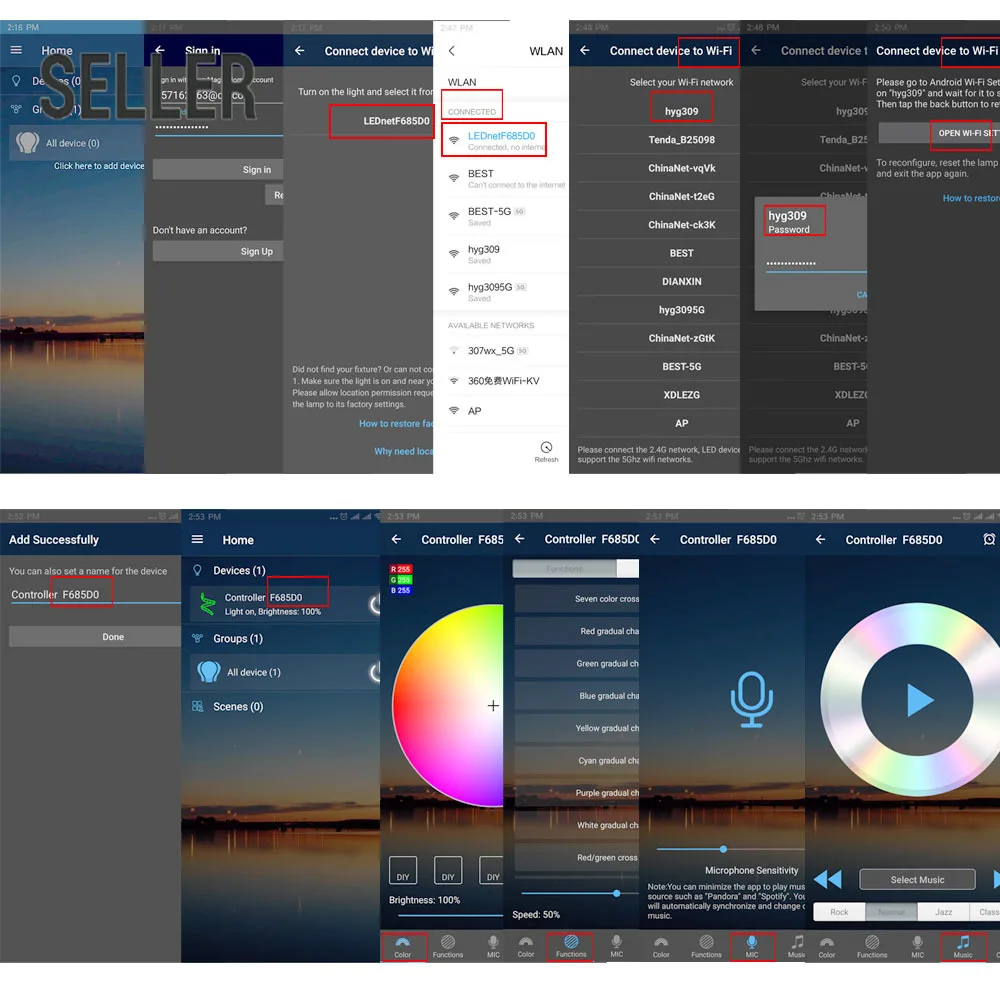The width and height of the screenshot is (1000, 1000).
Task: Toggle power for All device (1) group
Action: coord(375,672)
